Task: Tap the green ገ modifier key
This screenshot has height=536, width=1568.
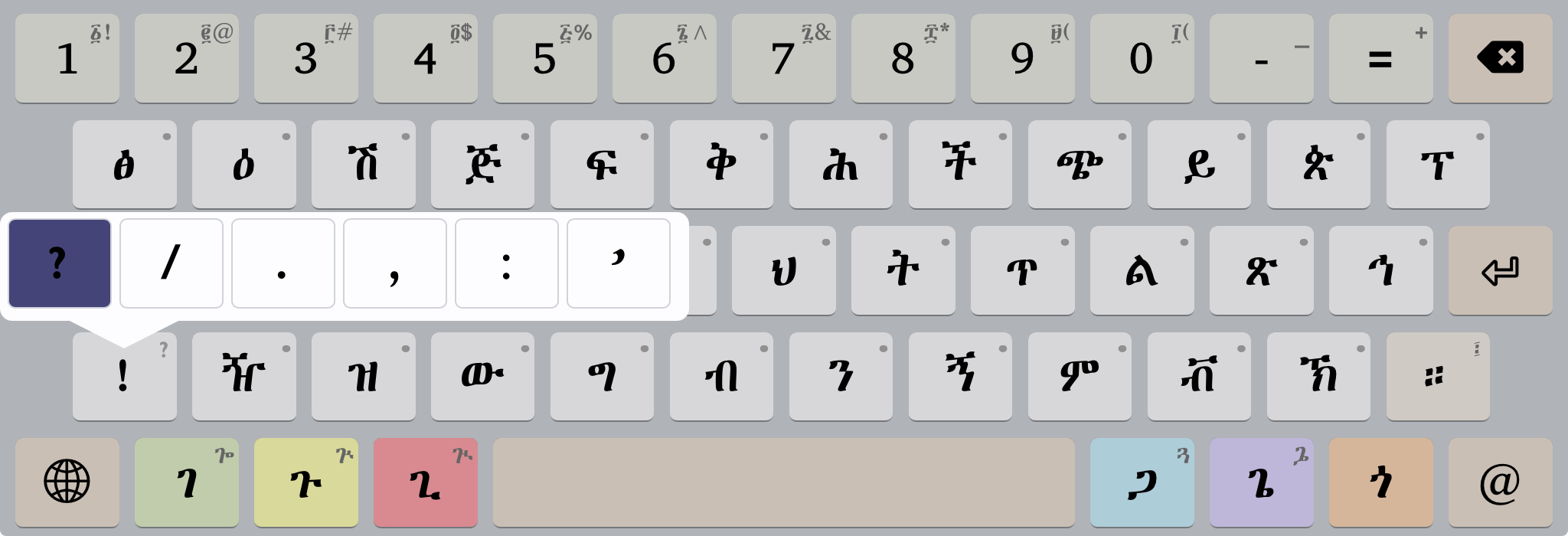Action: [x=187, y=482]
